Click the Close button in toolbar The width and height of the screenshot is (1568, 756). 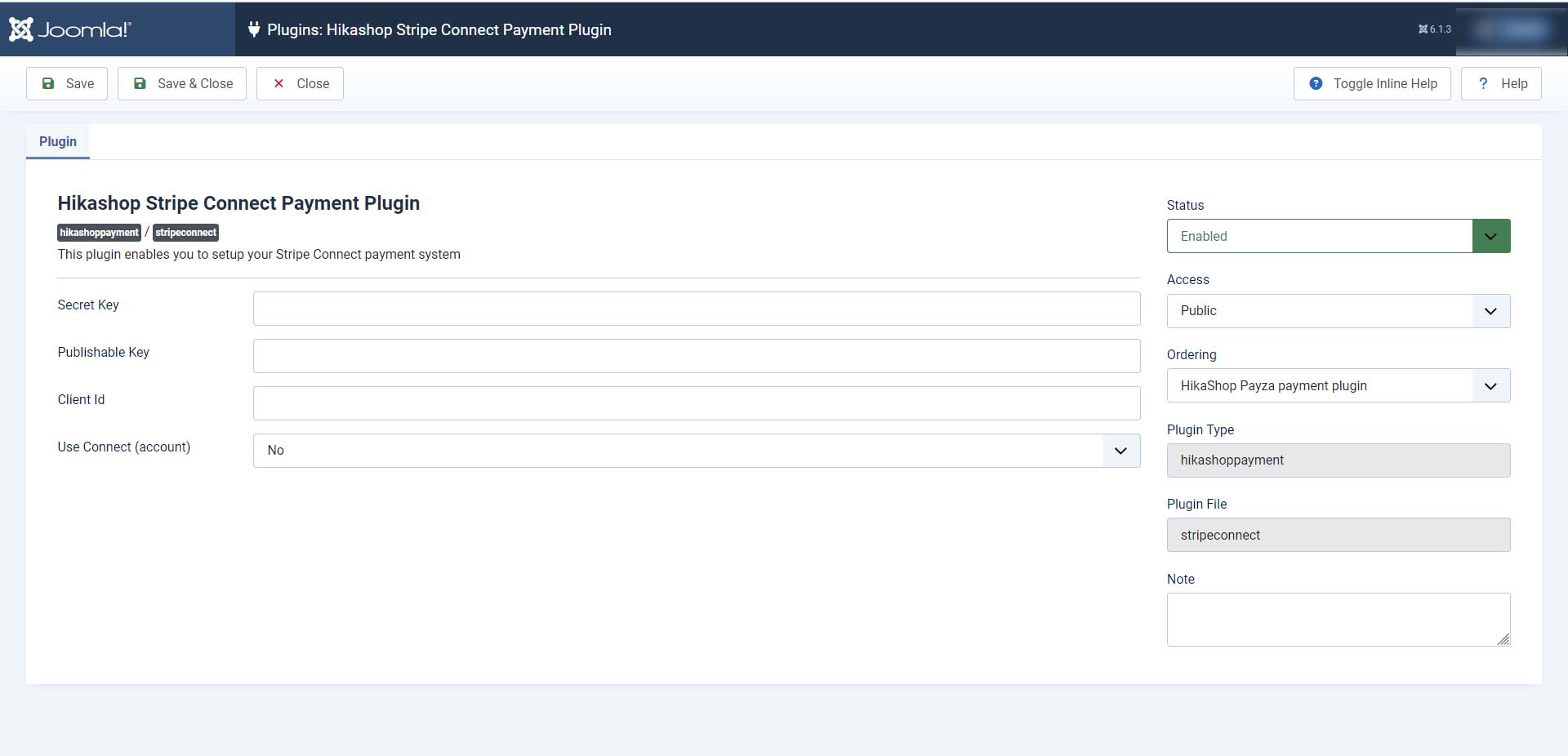(300, 83)
